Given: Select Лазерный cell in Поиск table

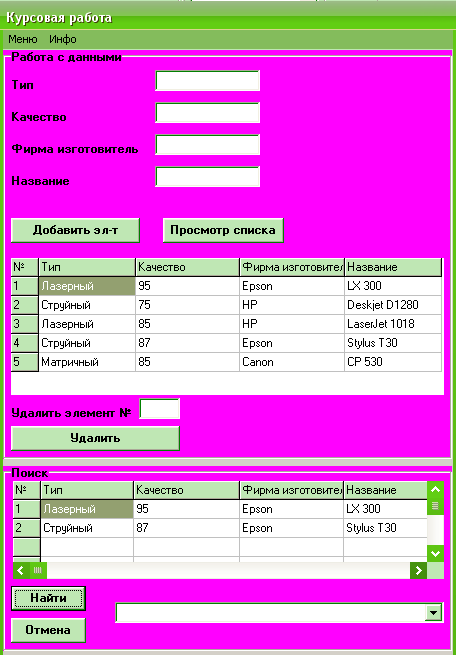Looking at the screenshot, I should pos(87,509).
